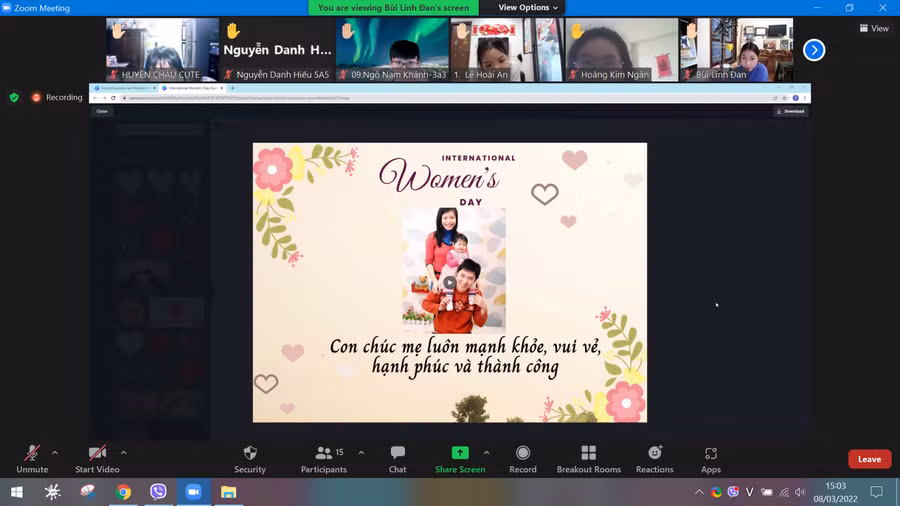Open the Participants panel

click(x=323, y=454)
